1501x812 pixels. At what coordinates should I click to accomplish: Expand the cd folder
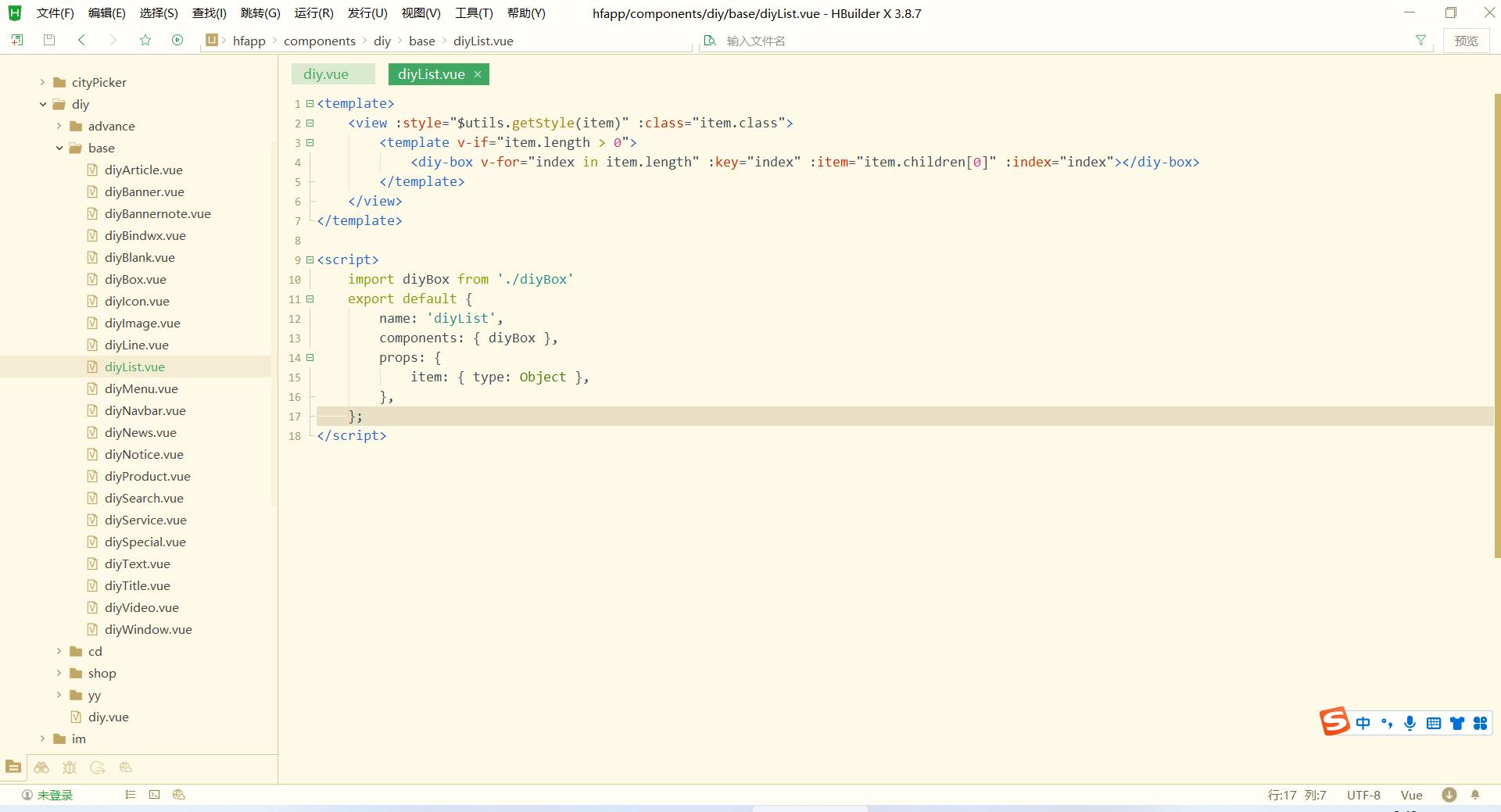tap(59, 651)
